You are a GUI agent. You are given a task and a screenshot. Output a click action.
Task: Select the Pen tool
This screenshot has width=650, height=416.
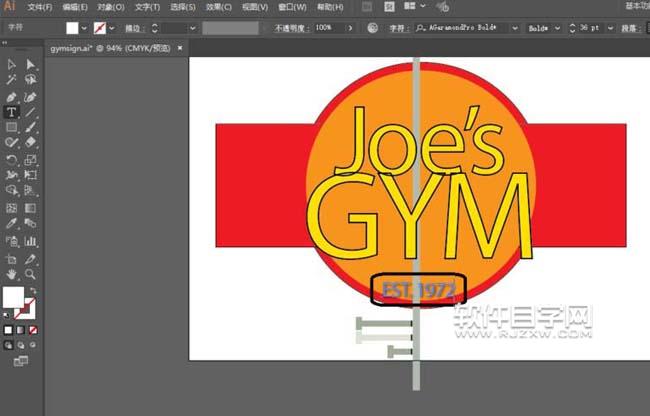(x=12, y=97)
